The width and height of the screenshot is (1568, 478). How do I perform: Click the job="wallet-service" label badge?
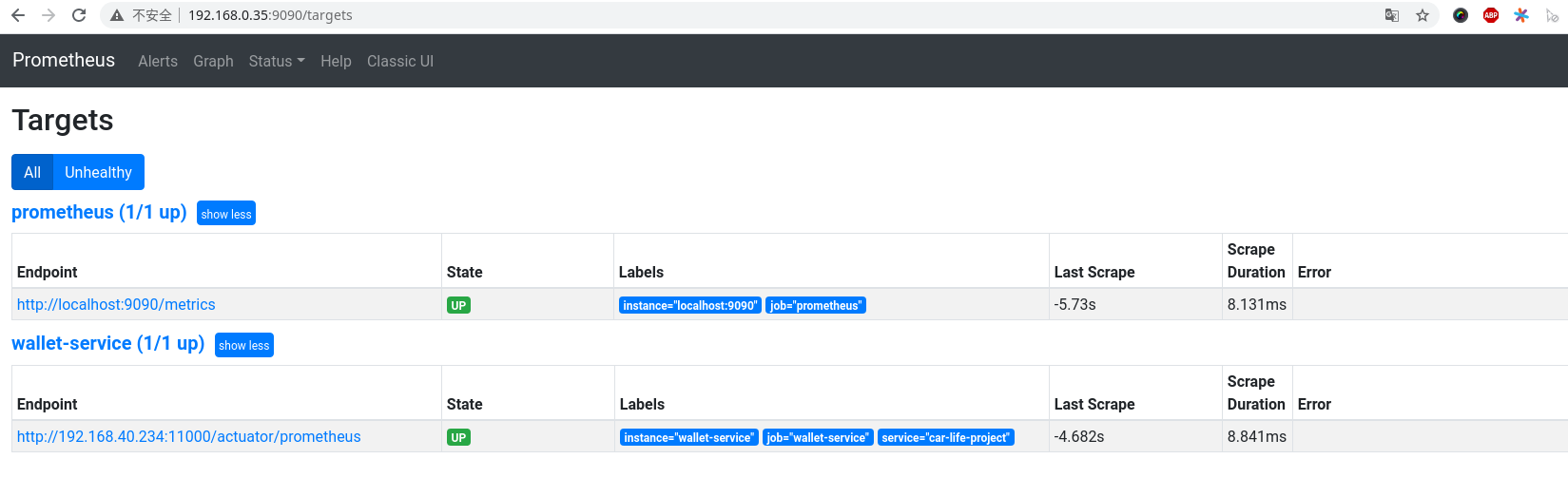tap(818, 437)
